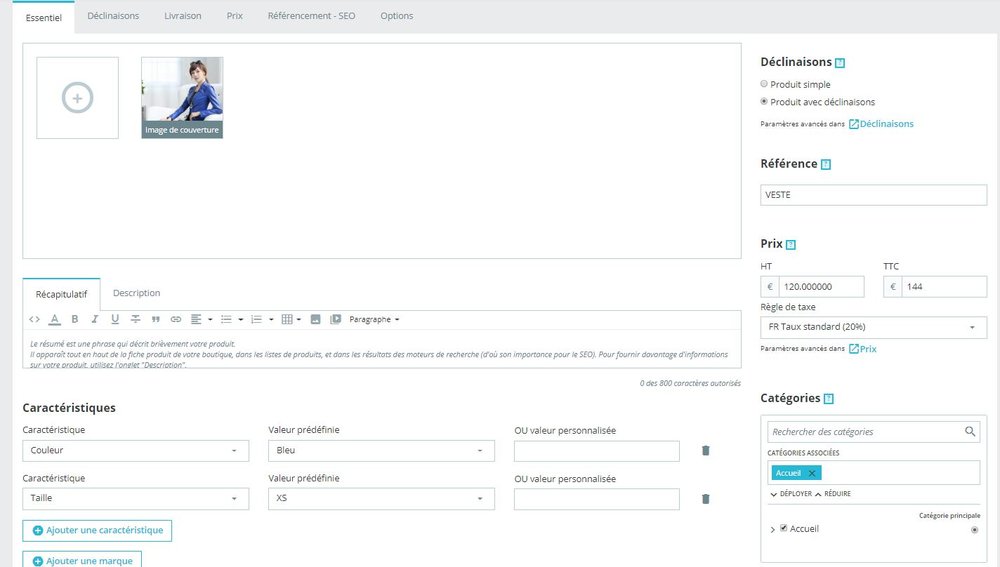Screen dimensions: 1000x567
Task: Remove the Accueil associated category tag
Action: (x=812, y=473)
